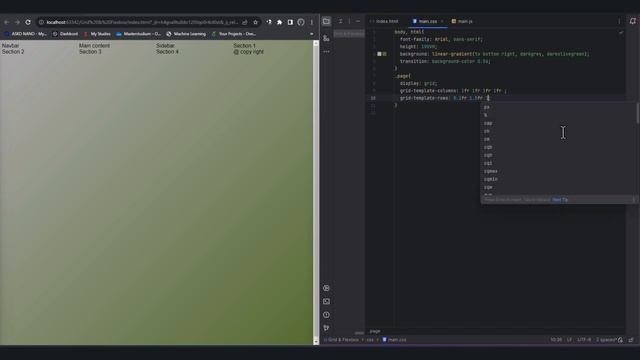
Task: Click the Expand/Collapse all project tree icon
Action: coord(340,21)
